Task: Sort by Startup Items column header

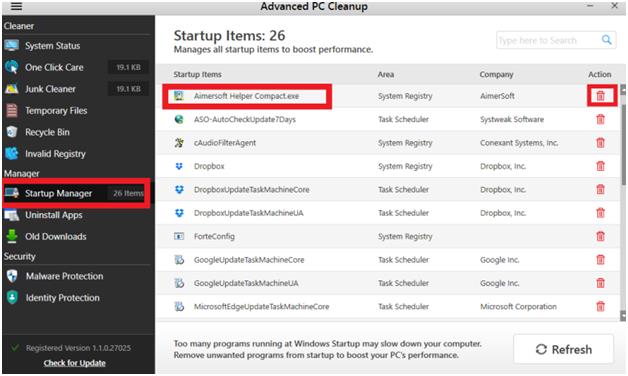Action: click(197, 74)
